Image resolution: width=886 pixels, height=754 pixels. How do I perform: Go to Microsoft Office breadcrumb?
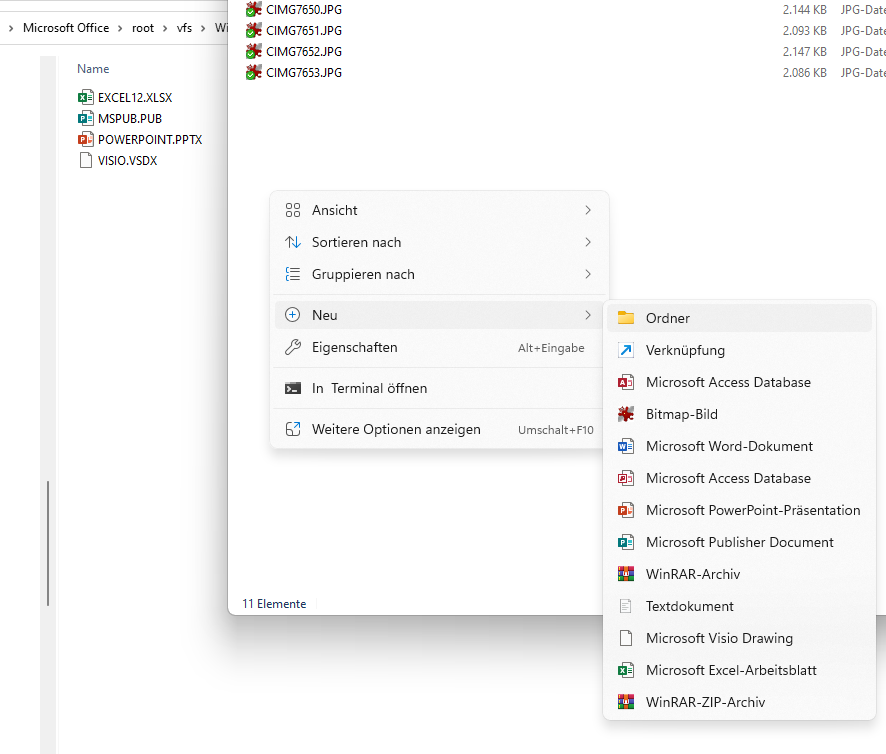click(x=66, y=28)
